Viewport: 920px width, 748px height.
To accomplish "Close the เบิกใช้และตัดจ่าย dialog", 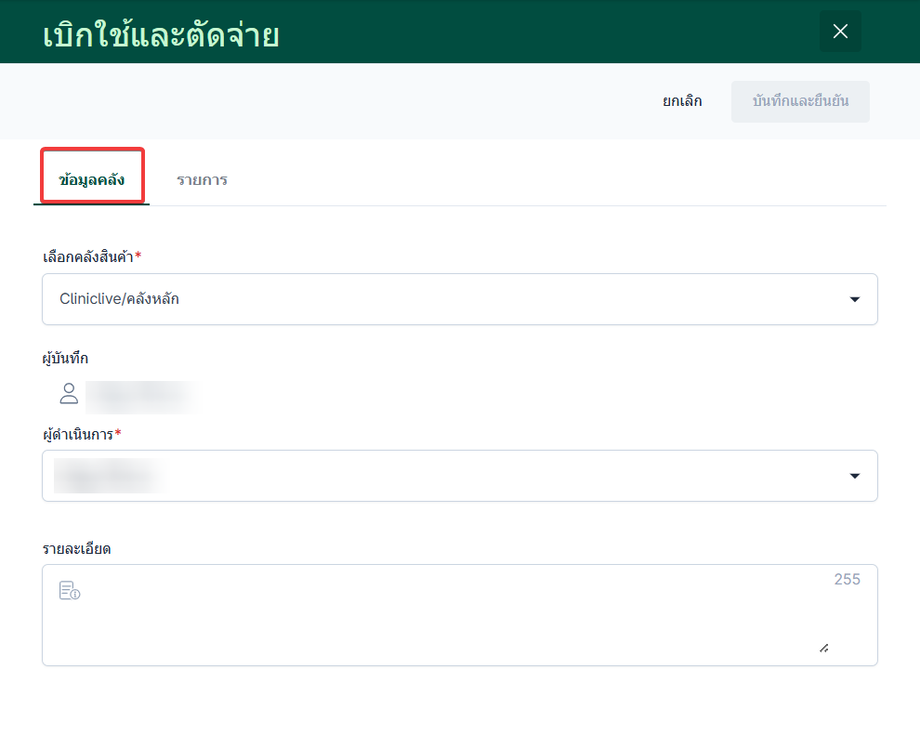I will tap(840, 32).
